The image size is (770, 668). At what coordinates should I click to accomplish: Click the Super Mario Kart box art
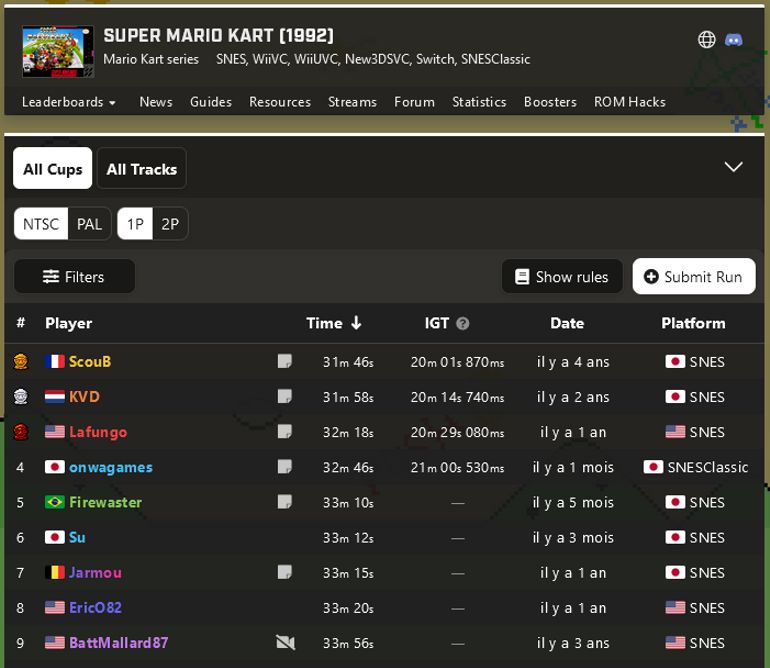click(58, 51)
